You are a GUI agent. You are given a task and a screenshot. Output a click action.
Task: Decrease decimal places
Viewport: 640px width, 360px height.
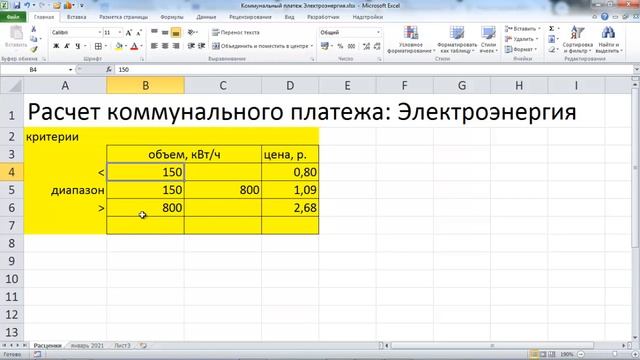[377, 46]
